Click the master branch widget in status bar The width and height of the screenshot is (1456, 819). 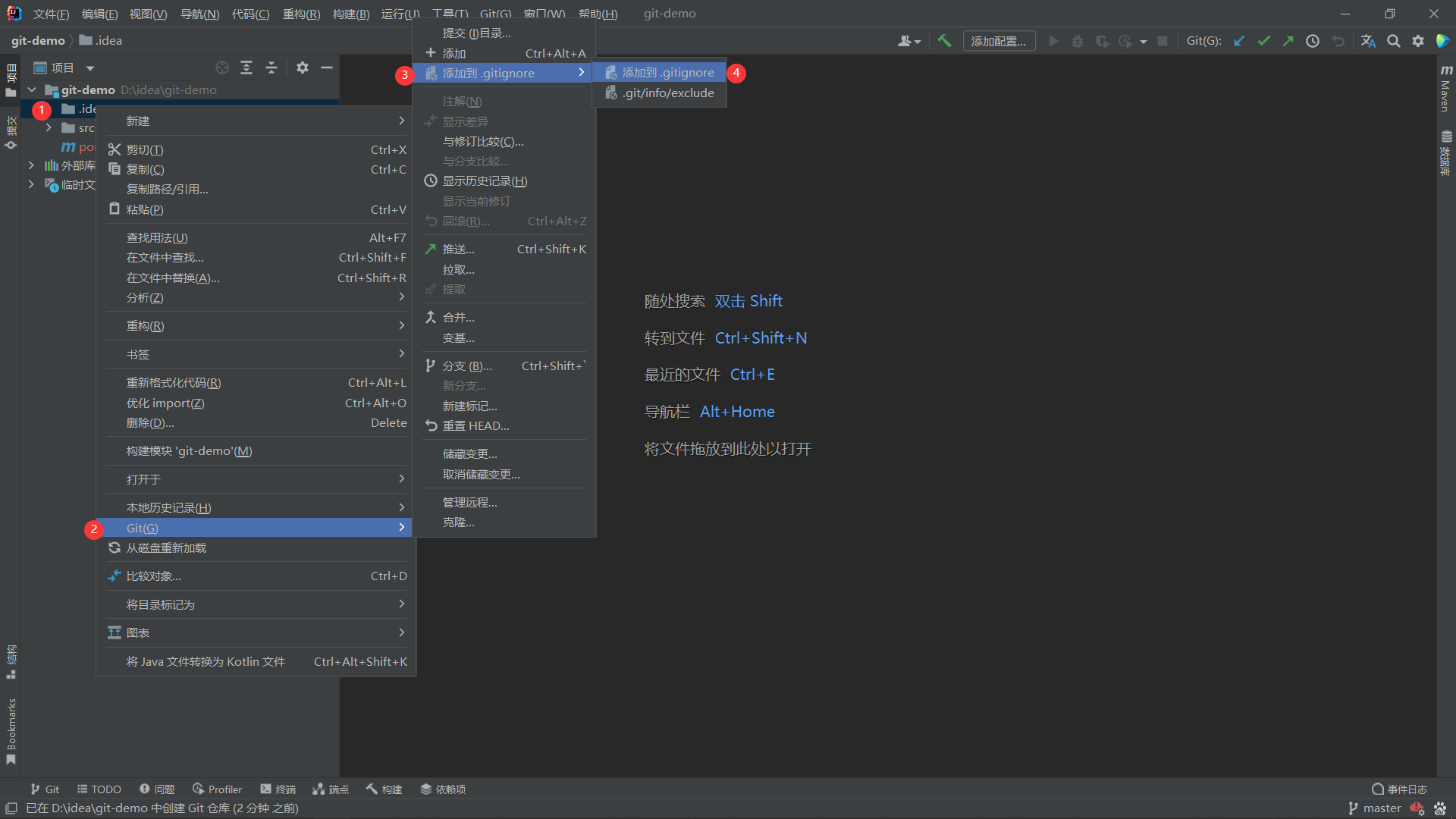(1374, 808)
